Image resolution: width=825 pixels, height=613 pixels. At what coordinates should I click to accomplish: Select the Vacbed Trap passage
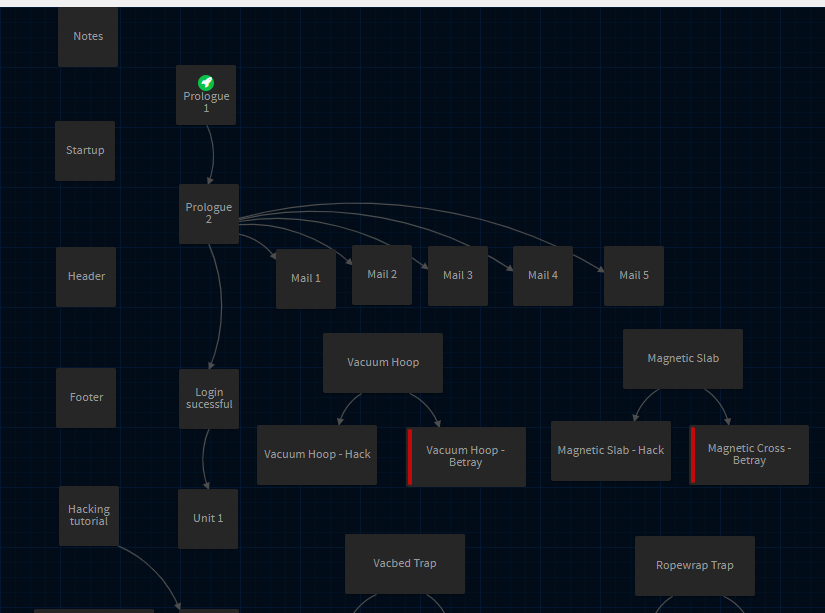click(405, 564)
